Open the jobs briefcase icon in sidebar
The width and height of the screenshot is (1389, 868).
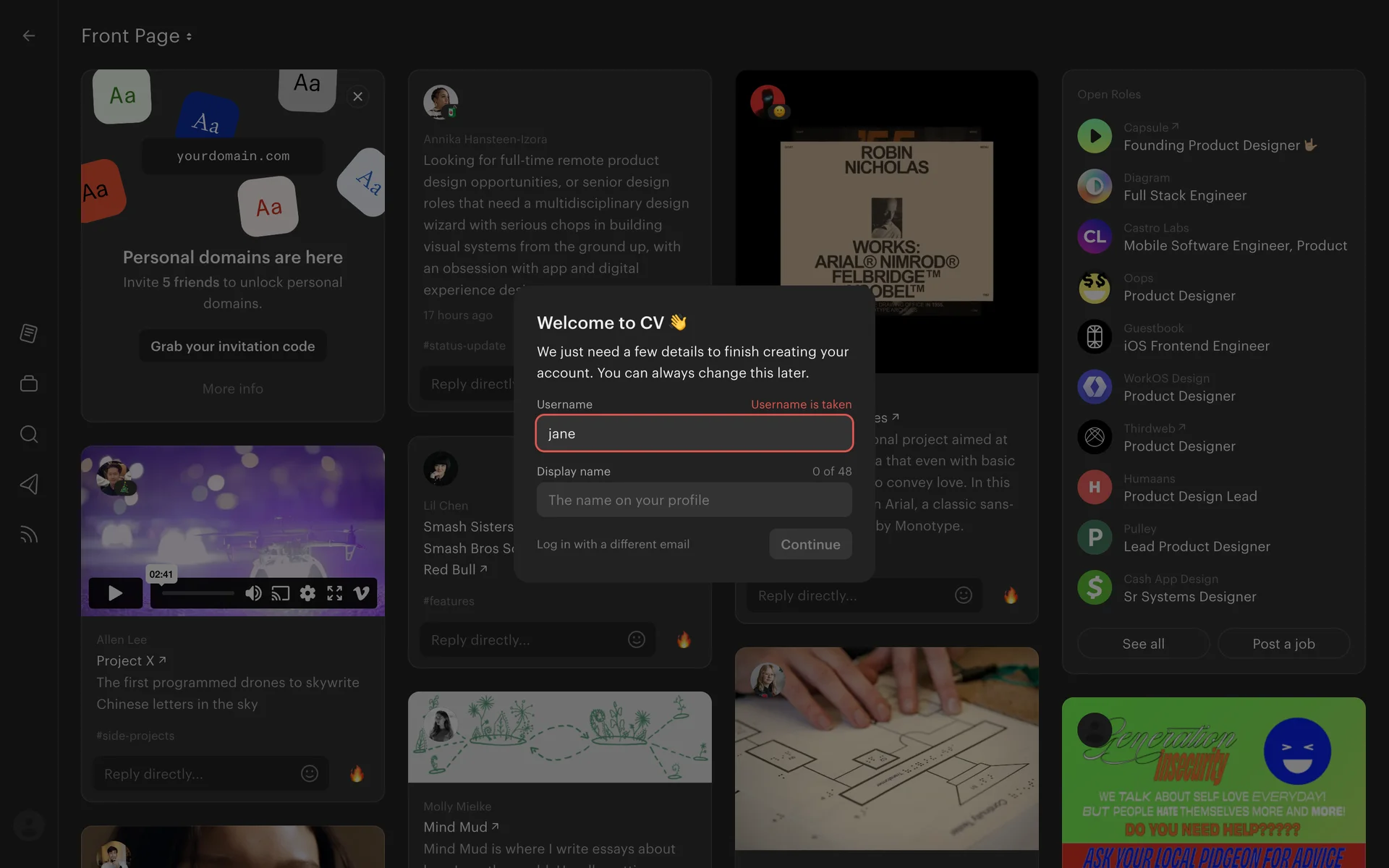[29, 383]
